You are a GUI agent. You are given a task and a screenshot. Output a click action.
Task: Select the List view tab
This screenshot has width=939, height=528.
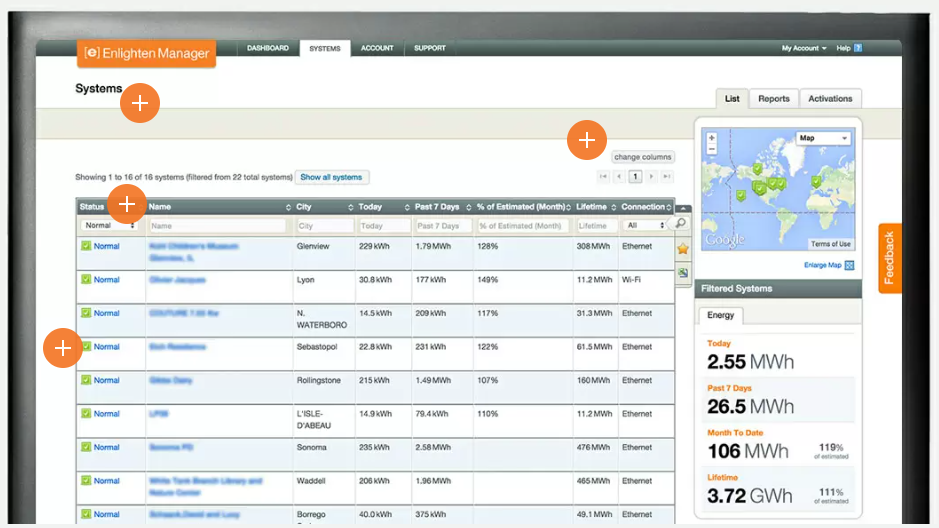[x=732, y=99]
